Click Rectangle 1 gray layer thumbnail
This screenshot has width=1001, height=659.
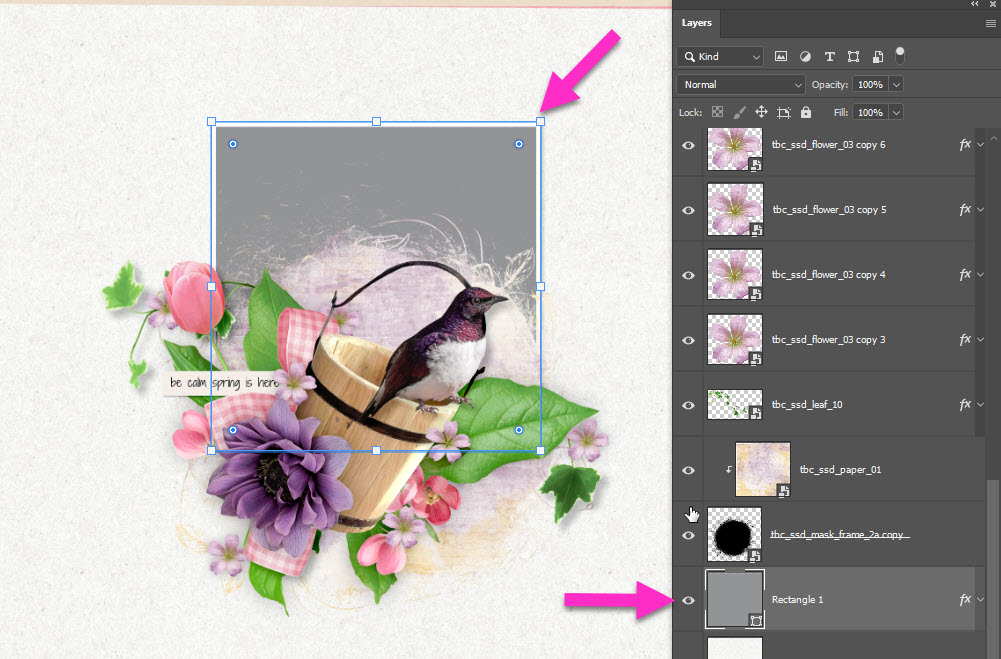coord(734,599)
